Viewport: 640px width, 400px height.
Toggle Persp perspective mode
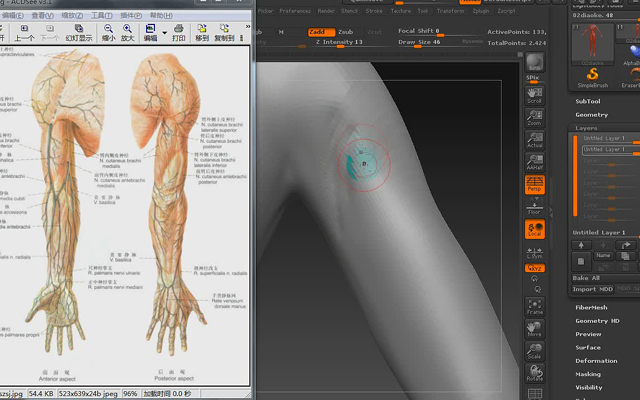534,184
